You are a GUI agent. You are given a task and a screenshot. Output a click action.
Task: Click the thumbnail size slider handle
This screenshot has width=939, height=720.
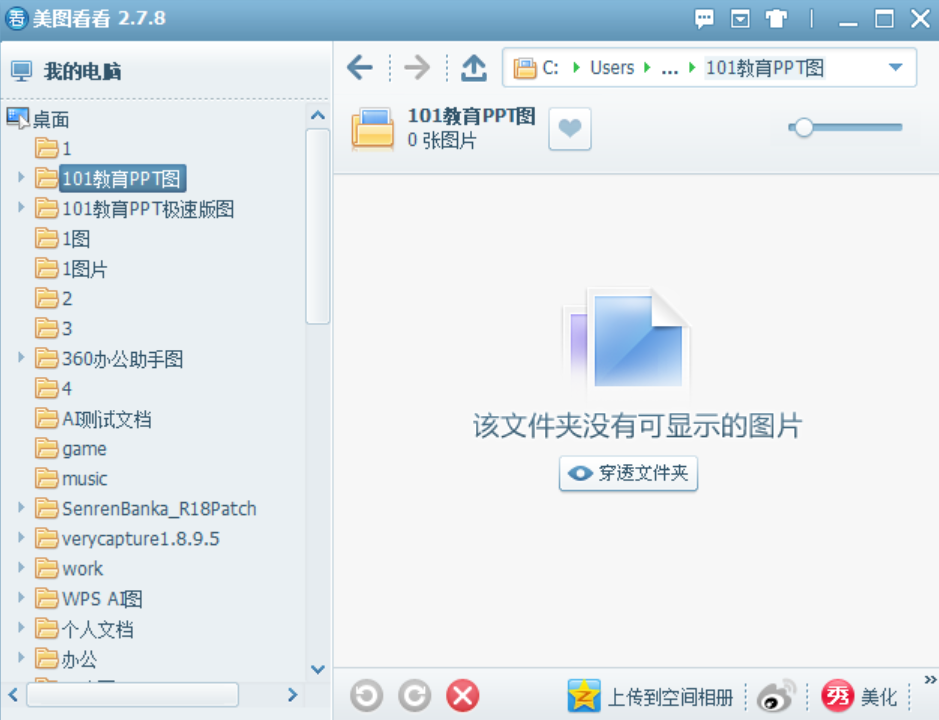(802, 127)
